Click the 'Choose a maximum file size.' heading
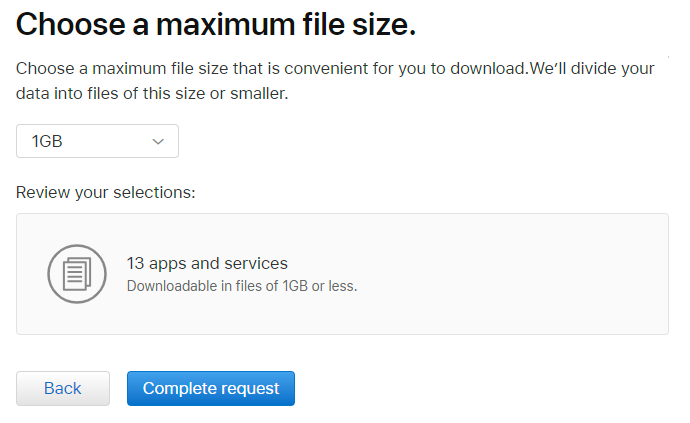The width and height of the screenshot is (690, 423). [215, 26]
